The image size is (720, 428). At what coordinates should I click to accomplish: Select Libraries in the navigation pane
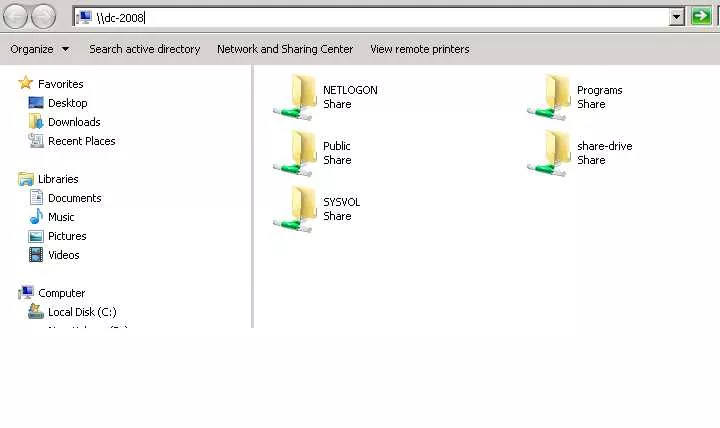pyautogui.click(x=58, y=179)
